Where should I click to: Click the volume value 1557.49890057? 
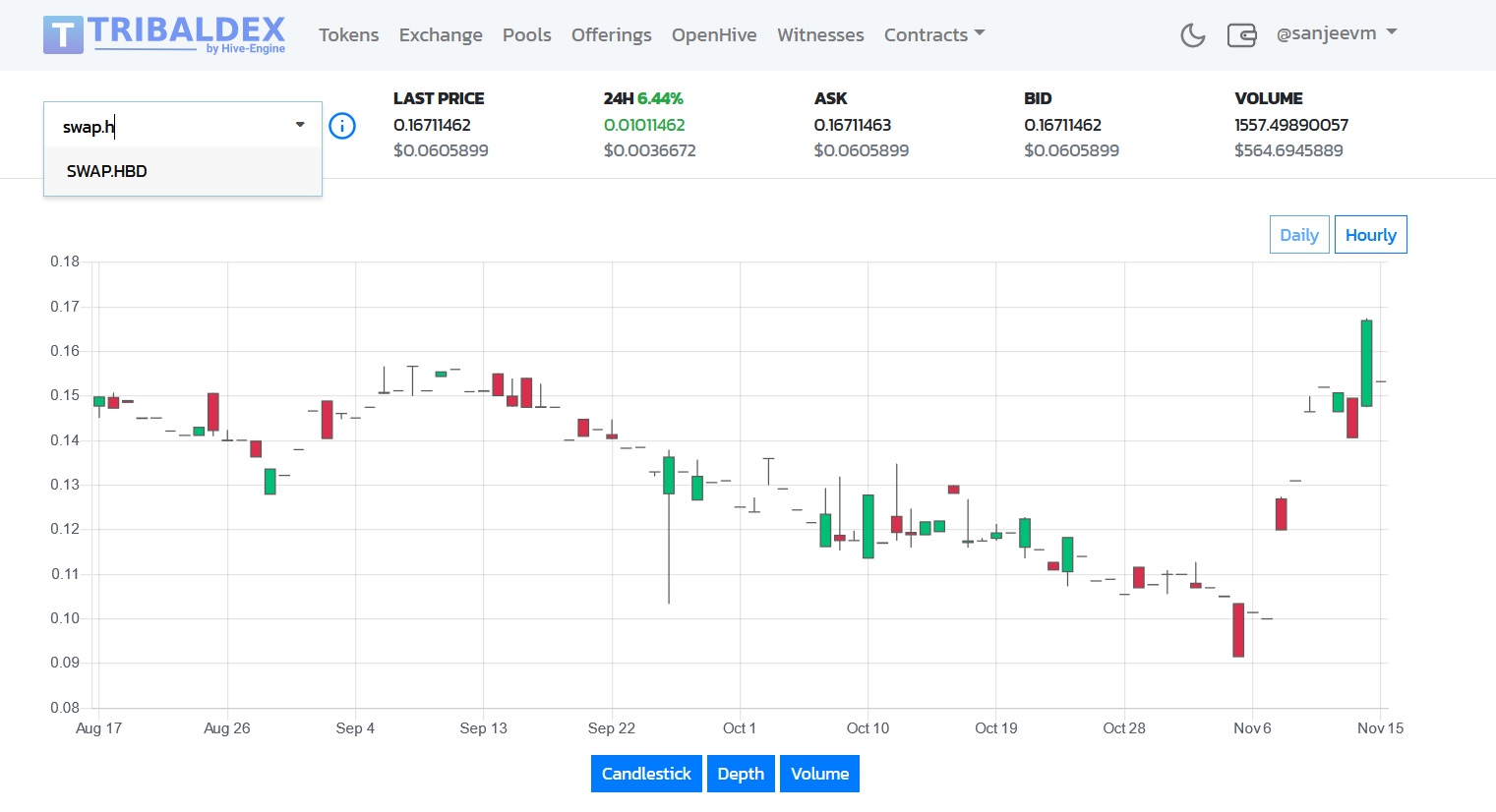pos(1291,125)
